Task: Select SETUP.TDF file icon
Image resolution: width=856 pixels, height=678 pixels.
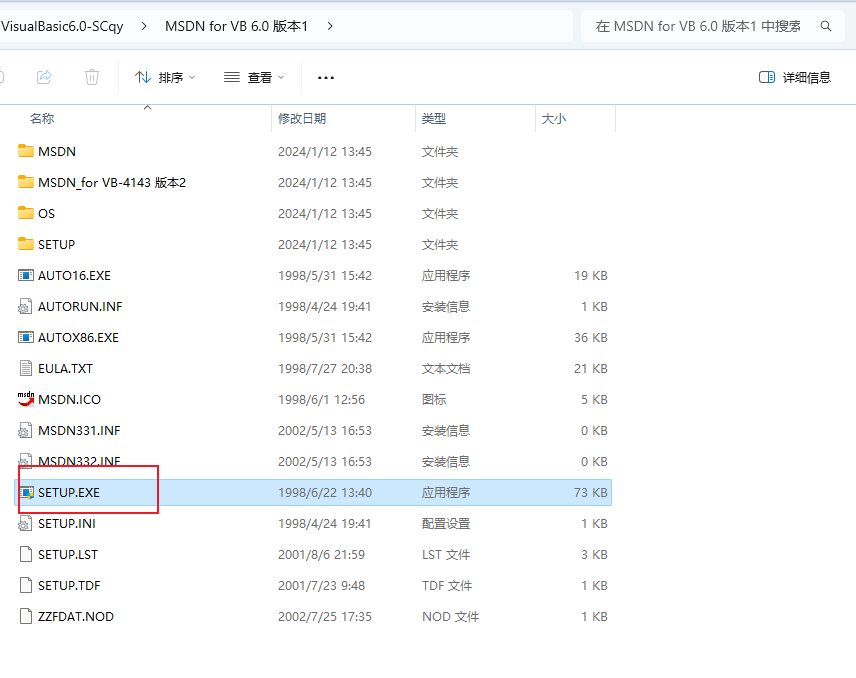Action: [x=26, y=585]
